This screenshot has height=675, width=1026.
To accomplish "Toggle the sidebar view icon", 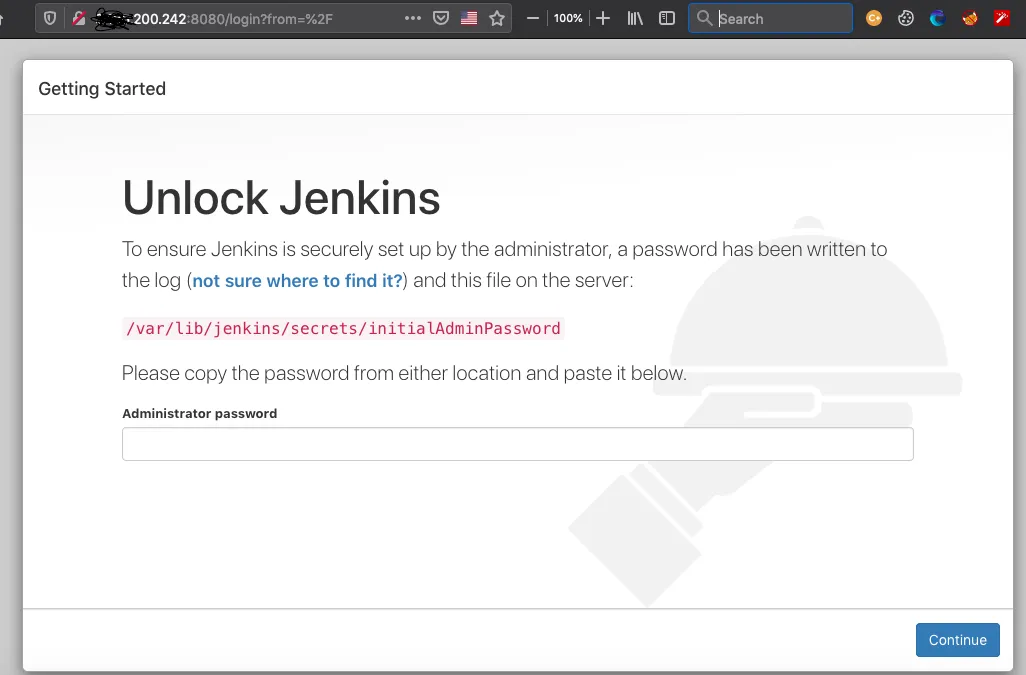I will tap(667, 18).
